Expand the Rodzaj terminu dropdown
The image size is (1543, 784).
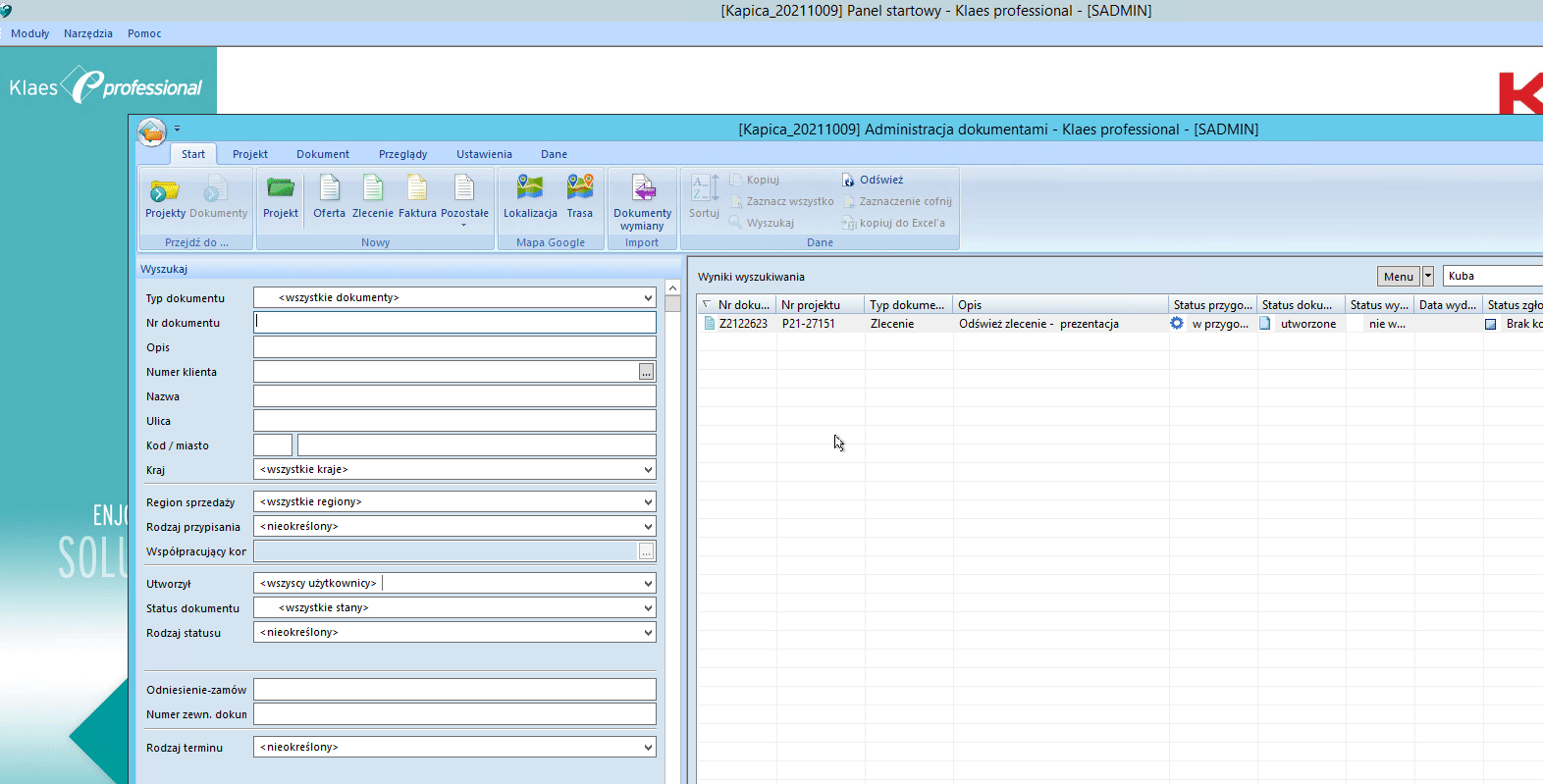pyautogui.click(x=648, y=748)
